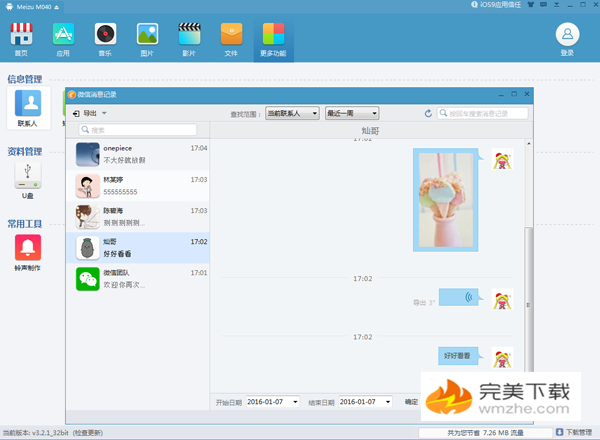Open the ice cream photo message
The width and height of the screenshot is (600, 440).
tap(445, 200)
